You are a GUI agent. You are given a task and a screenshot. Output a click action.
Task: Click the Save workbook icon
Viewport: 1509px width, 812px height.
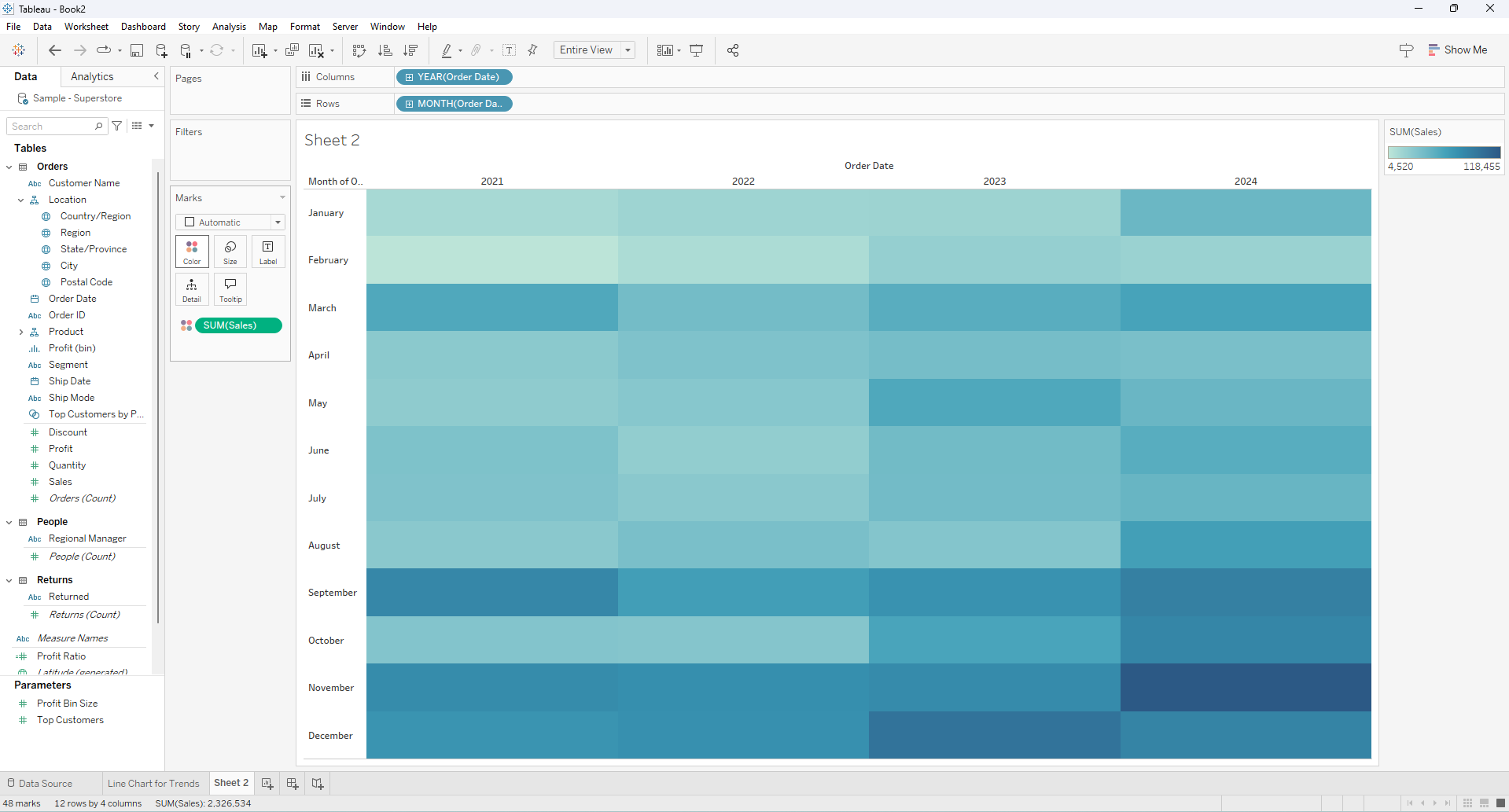click(x=137, y=50)
